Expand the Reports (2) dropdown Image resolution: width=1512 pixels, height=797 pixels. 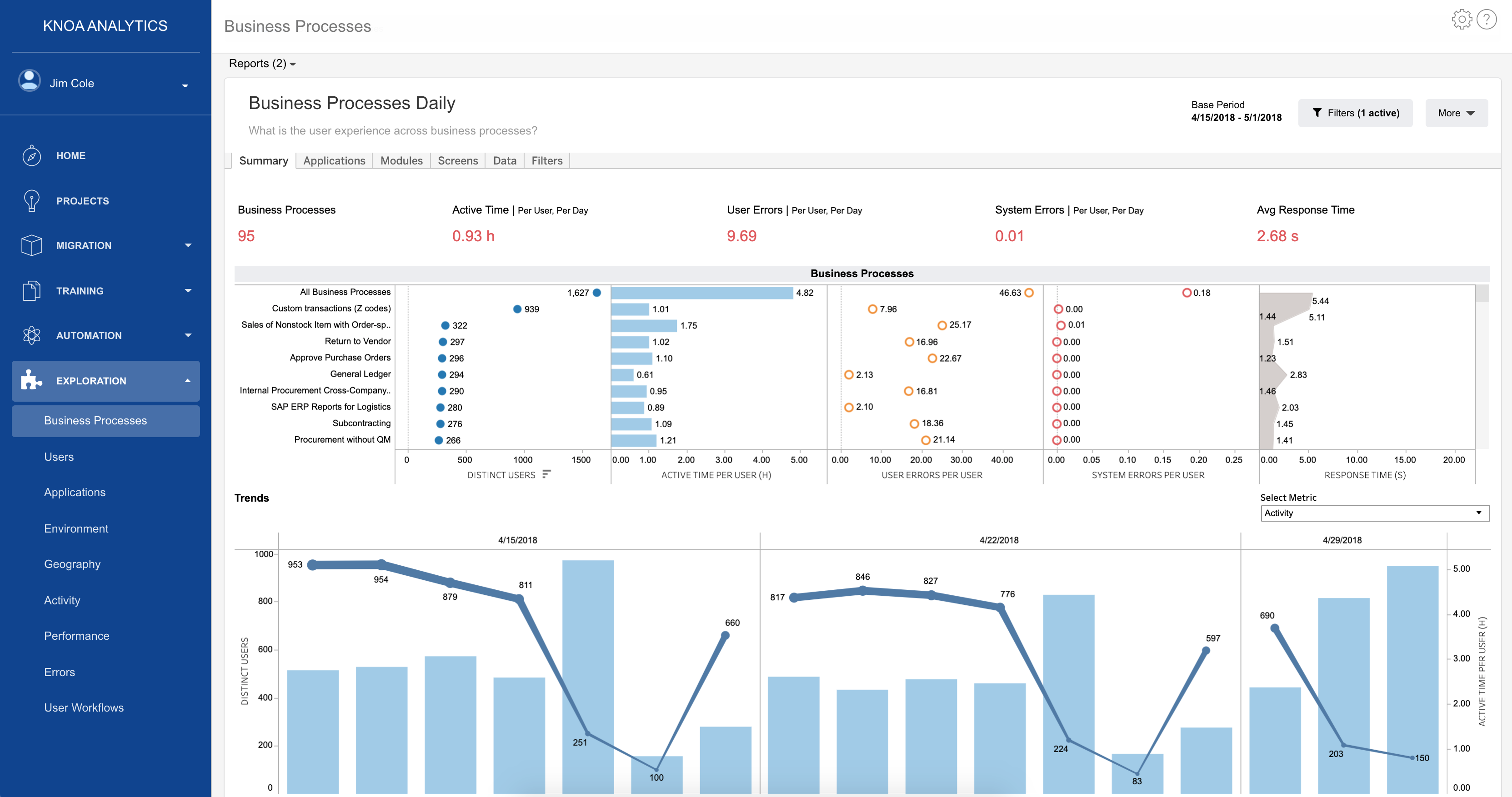pos(262,63)
